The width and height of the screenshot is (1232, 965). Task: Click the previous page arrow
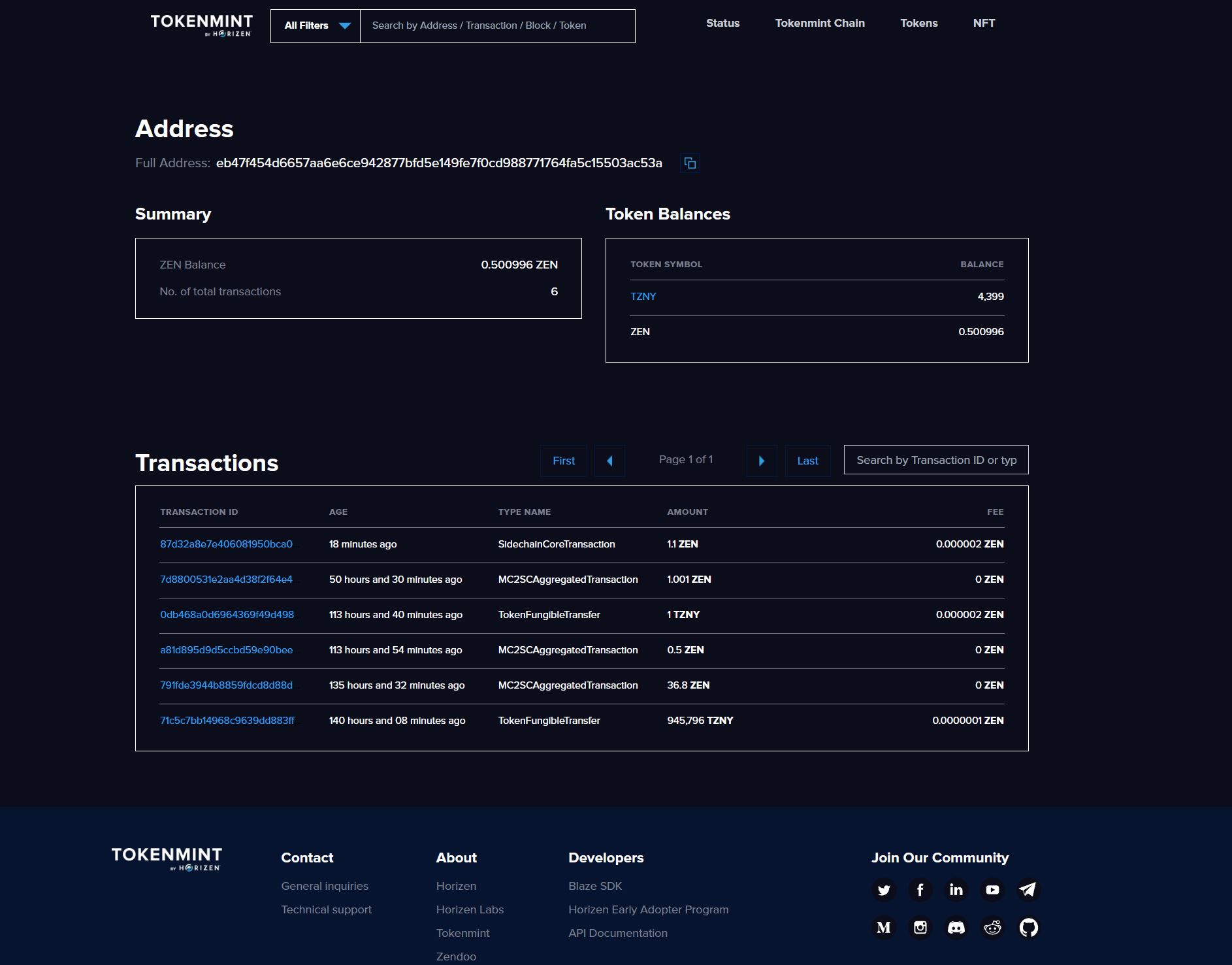coord(609,461)
